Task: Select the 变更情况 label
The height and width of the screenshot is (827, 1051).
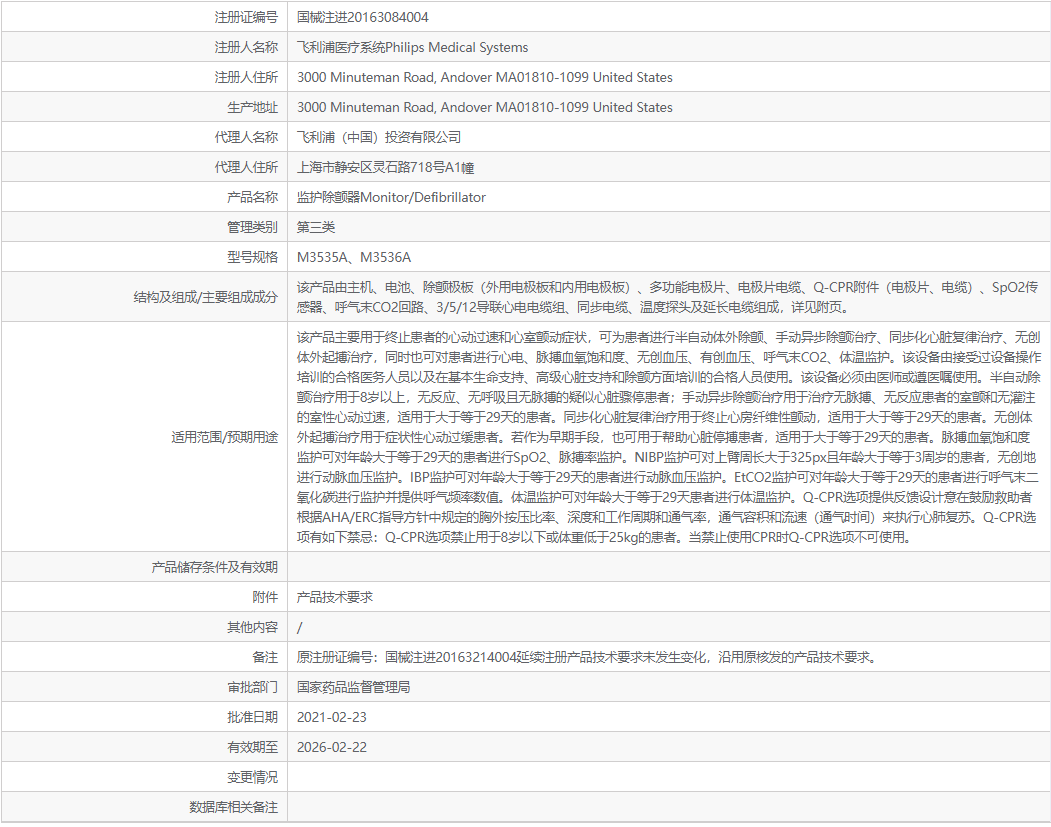Action: point(252,777)
